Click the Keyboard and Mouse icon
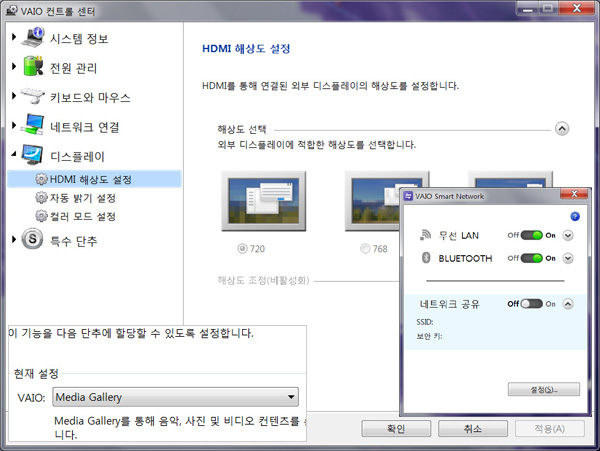Image resolution: width=600 pixels, height=451 pixels. (33, 95)
